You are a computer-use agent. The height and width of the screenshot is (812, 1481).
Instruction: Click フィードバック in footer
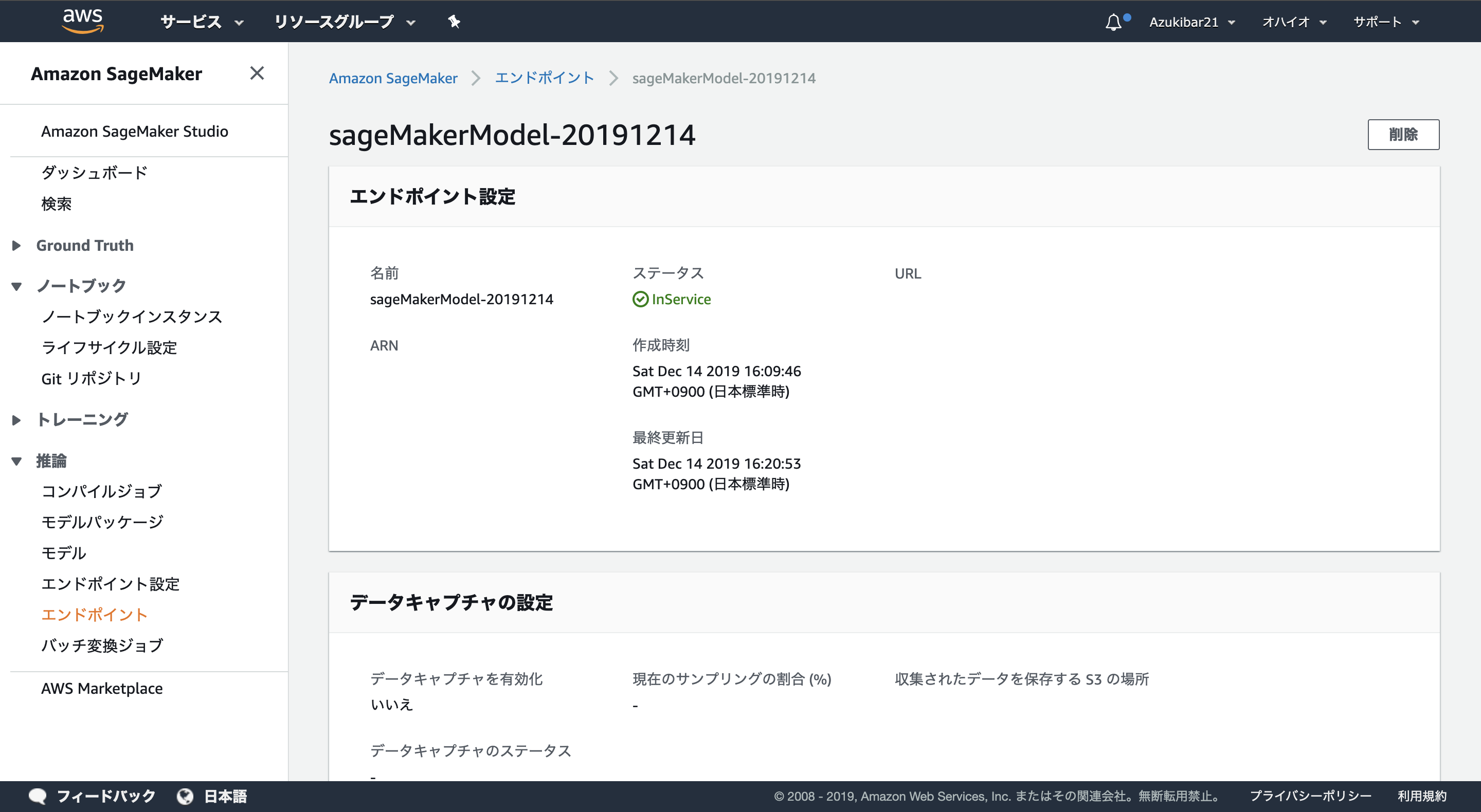tap(106, 796)
